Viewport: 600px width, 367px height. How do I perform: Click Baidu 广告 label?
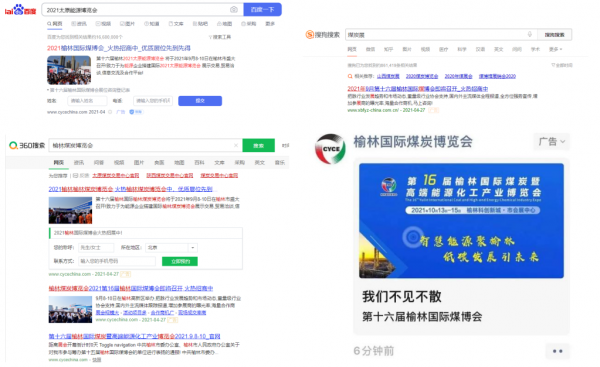pos(121,112)
